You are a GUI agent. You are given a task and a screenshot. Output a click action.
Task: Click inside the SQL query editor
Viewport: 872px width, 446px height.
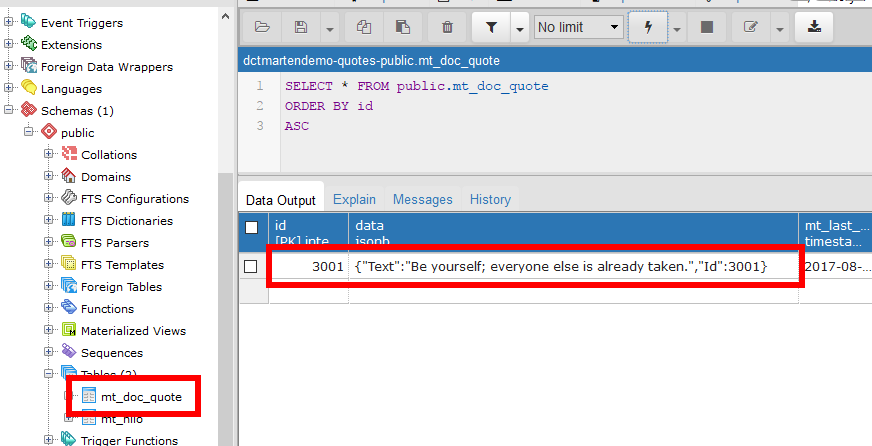pos(576,122)
